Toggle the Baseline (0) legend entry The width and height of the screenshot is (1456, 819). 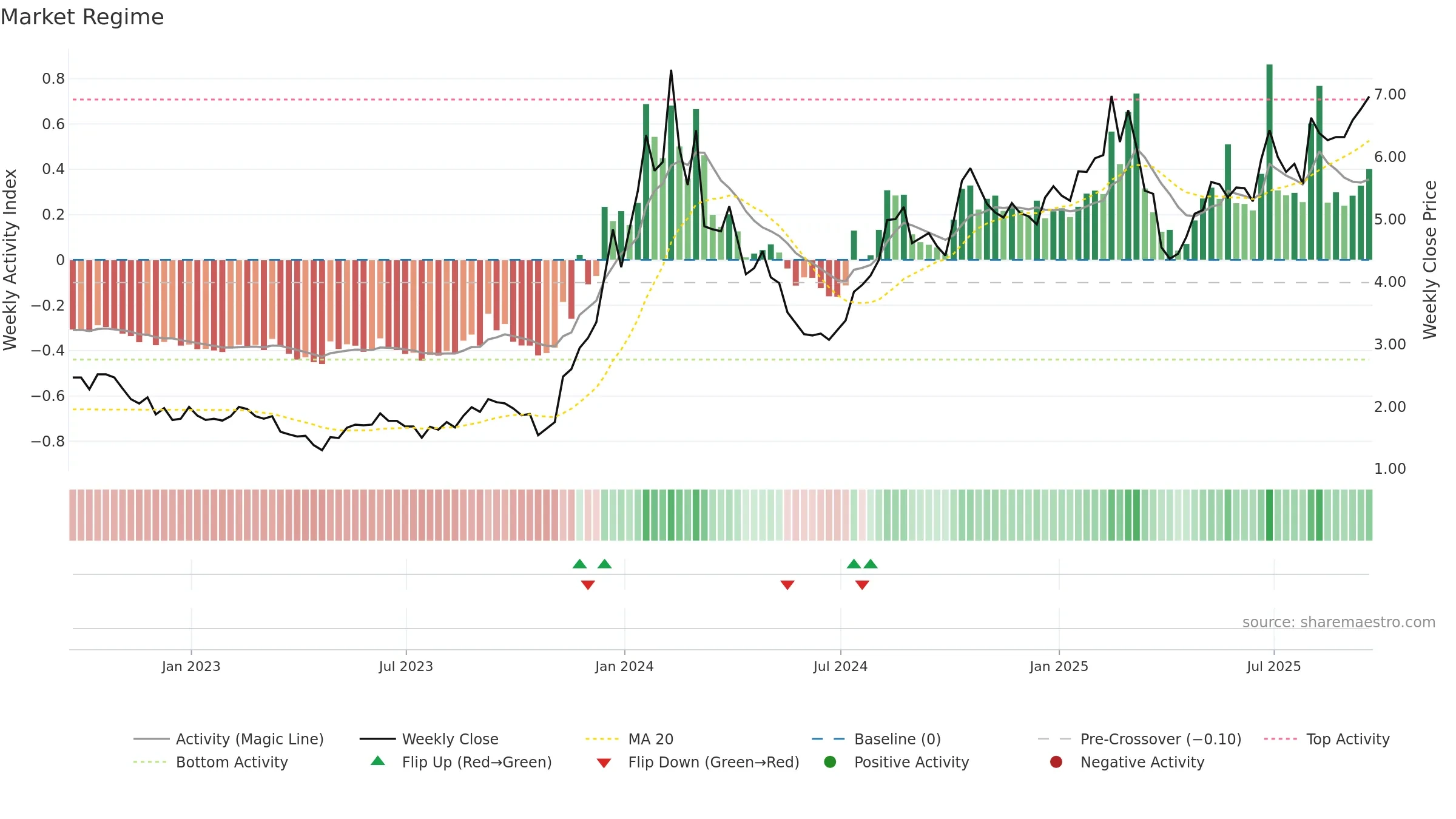876,739
